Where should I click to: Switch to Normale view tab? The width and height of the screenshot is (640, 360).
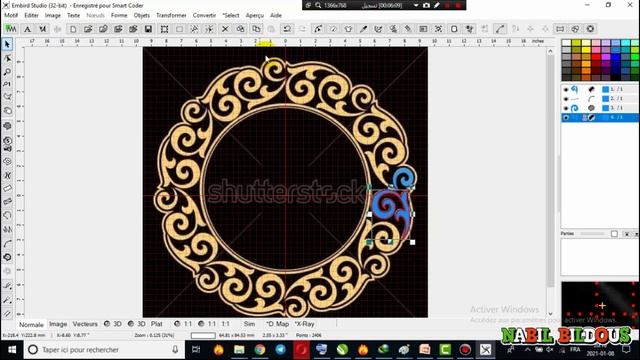[31, 324]
